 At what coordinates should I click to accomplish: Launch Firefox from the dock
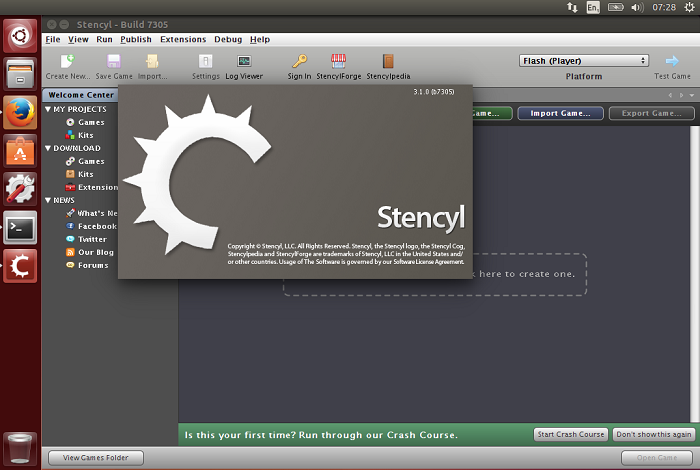coord(20,112)
